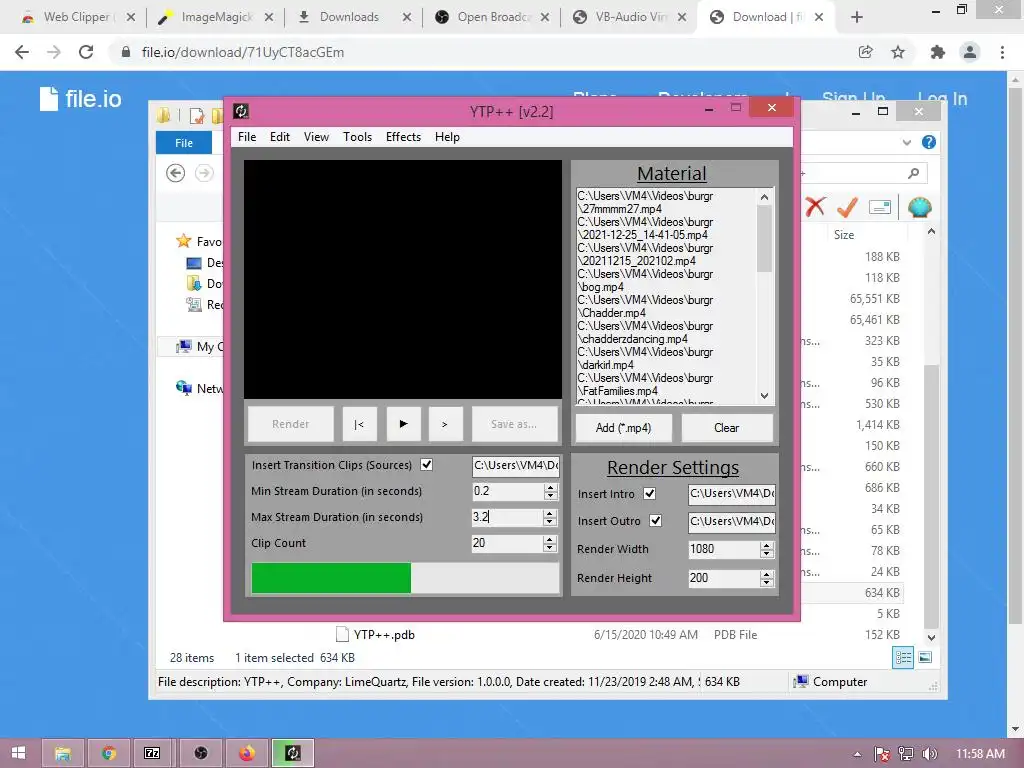Click Material list scrollbar down arrow
1024x768 pixels.
765,396
